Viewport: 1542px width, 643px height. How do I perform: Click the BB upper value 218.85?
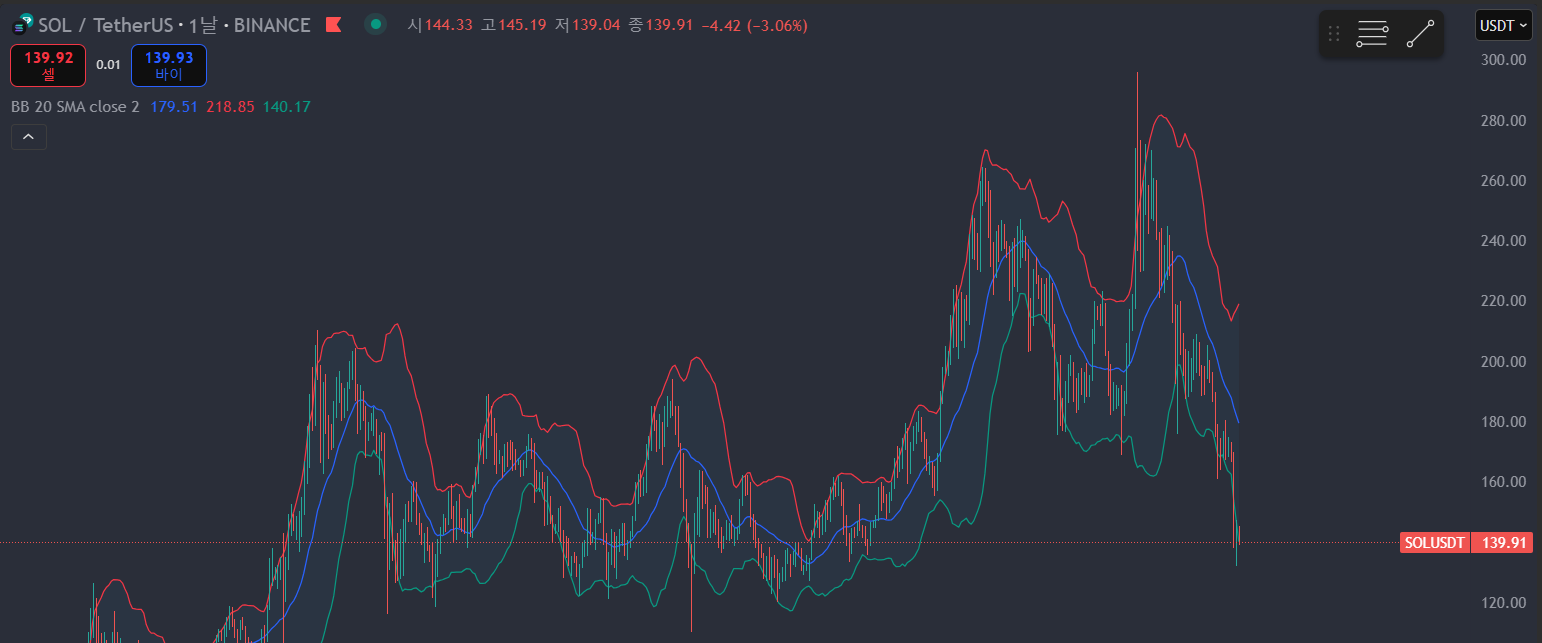tap(230, 106)
